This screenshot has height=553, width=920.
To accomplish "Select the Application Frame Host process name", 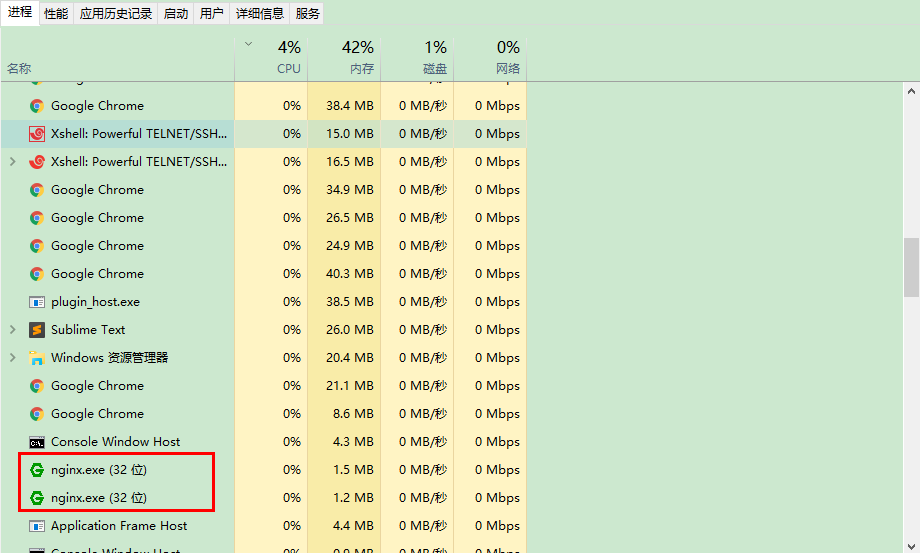I will coord(119,525).
